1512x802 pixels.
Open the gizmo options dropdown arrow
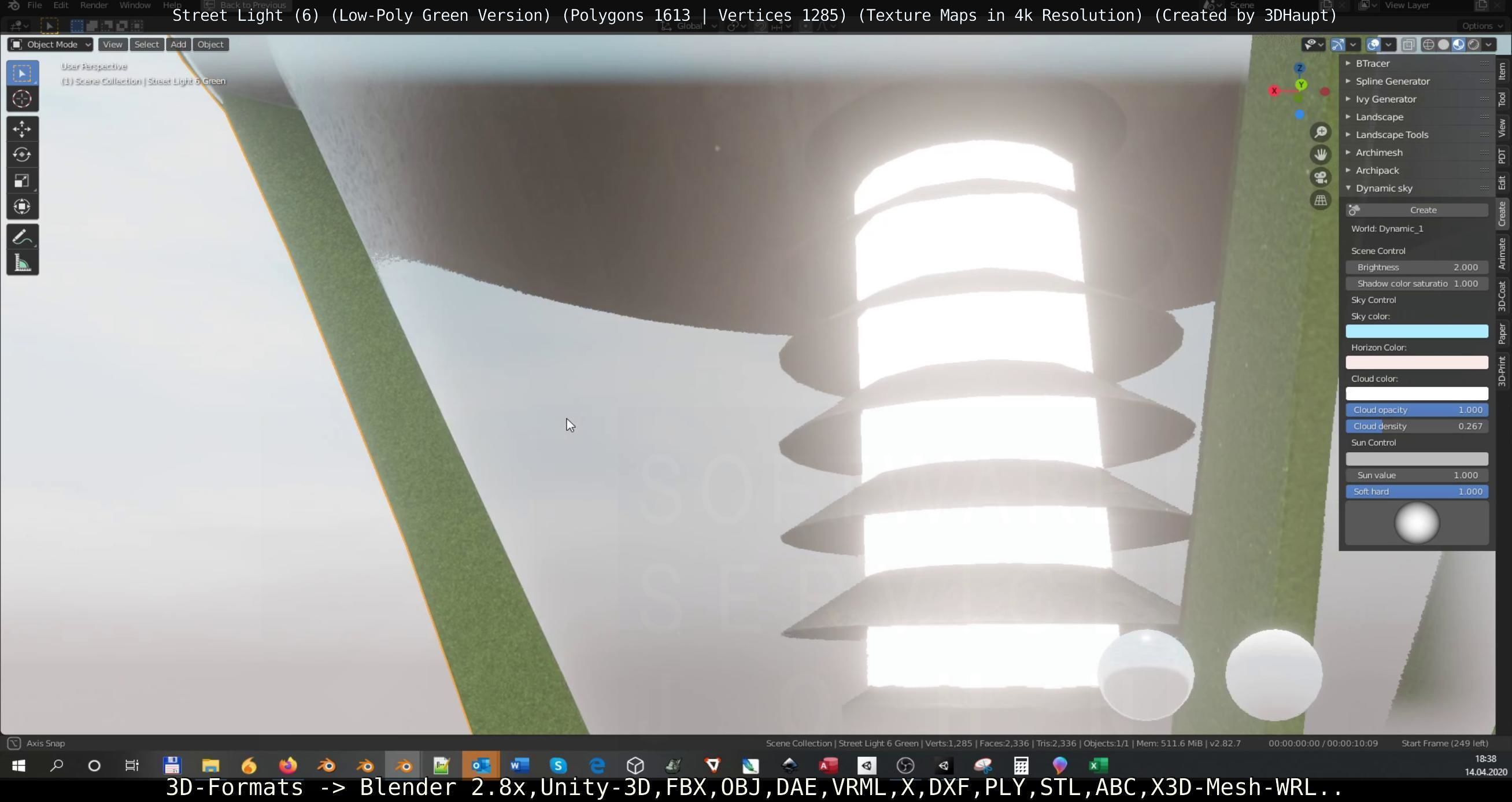tap(1353, 45)
